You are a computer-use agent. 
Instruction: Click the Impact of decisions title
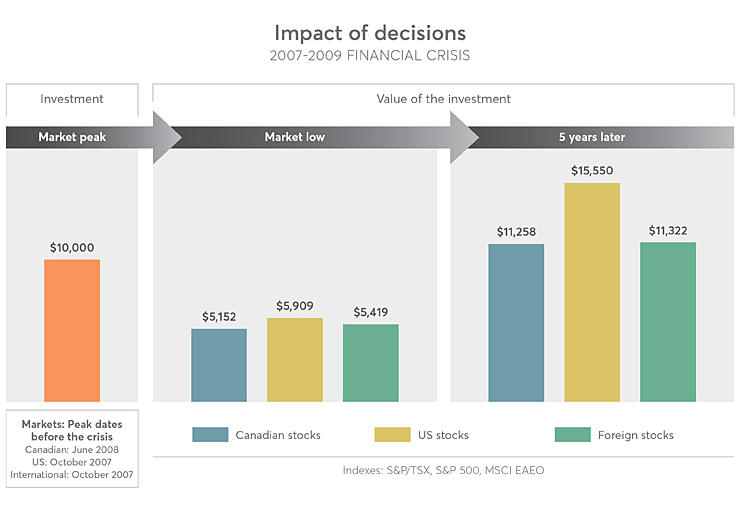(x=369, y=33)
